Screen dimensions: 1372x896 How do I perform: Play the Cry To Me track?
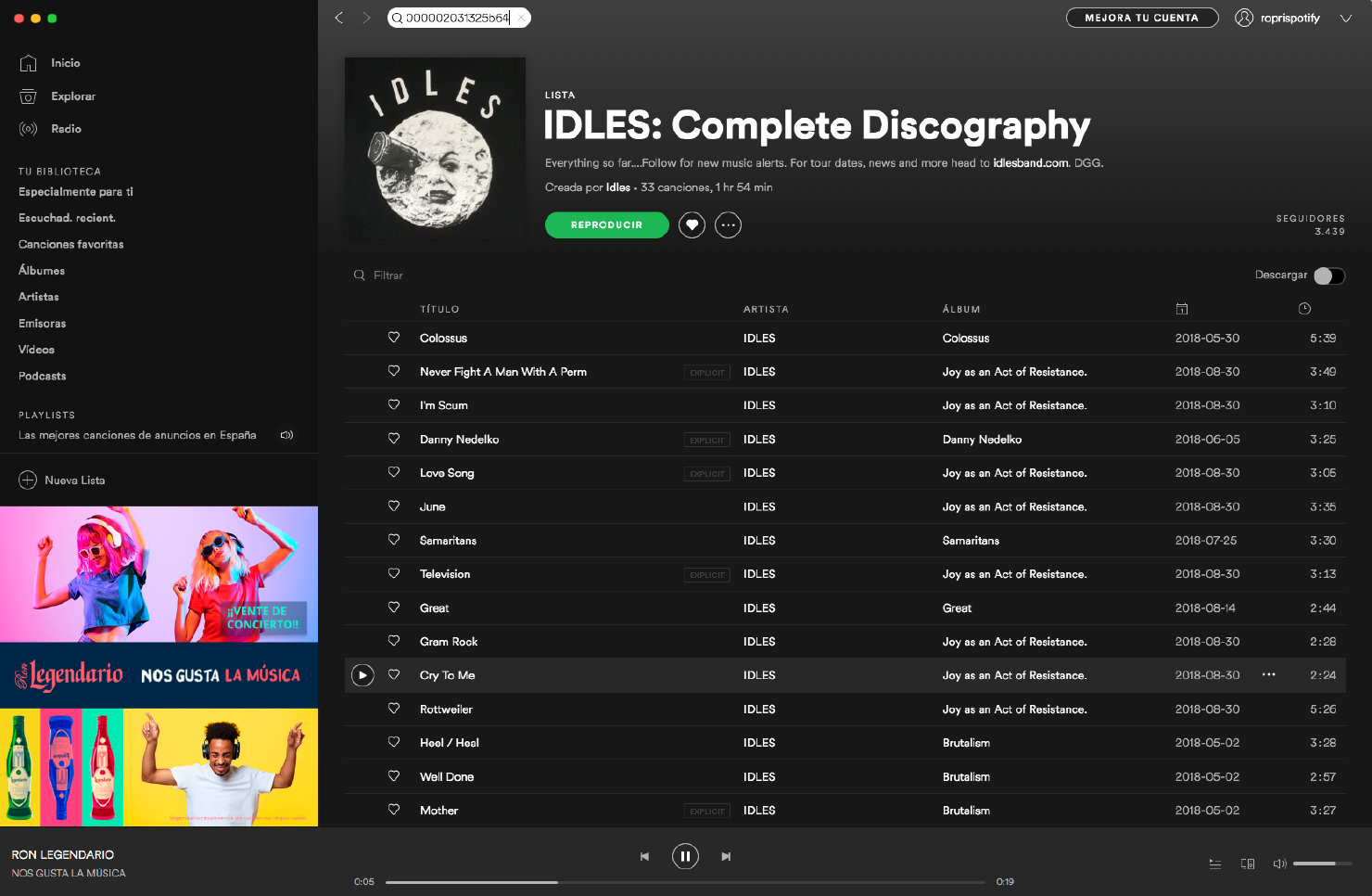coord(362,675)
